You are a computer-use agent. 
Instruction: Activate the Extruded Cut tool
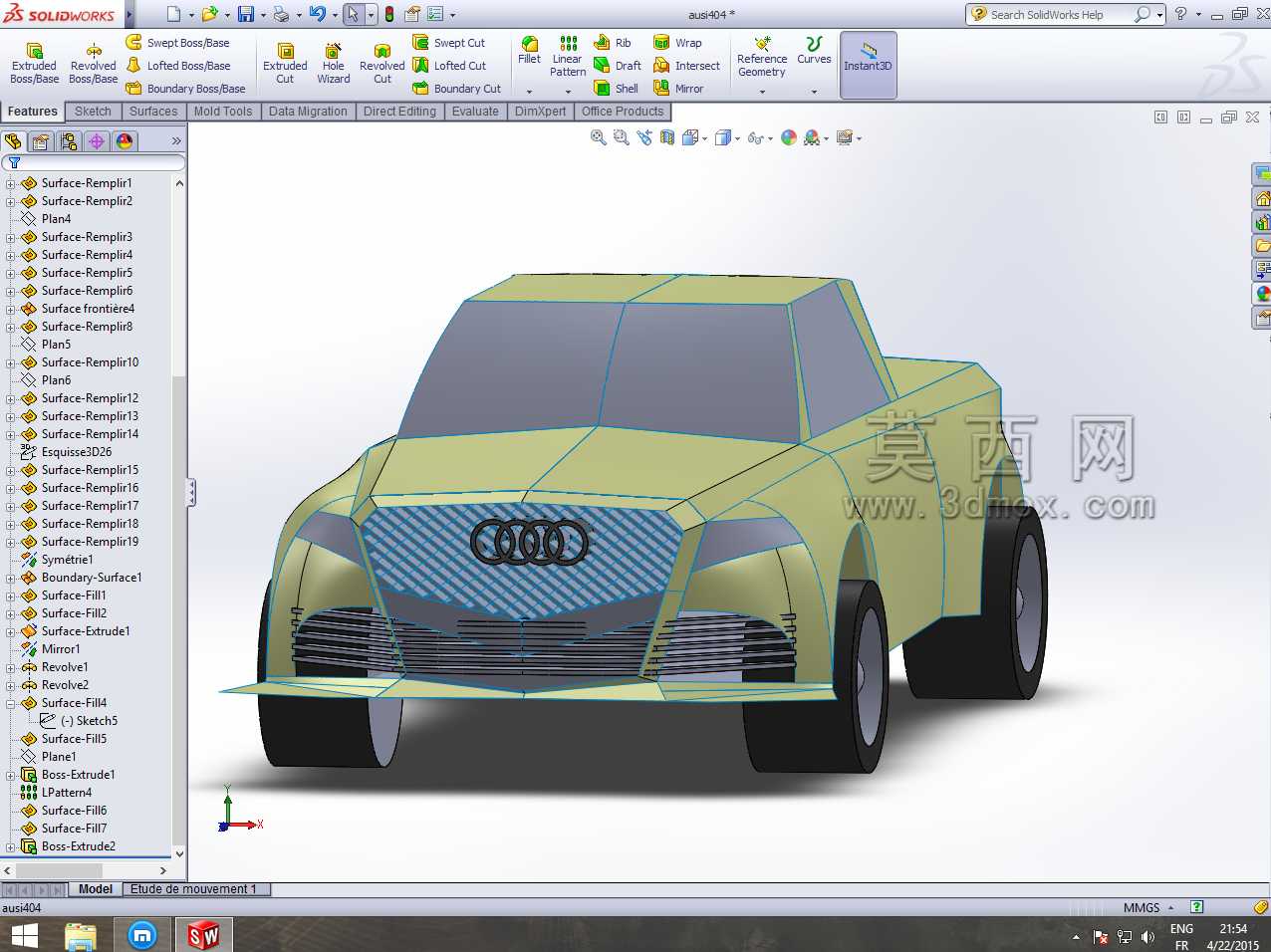285,64
